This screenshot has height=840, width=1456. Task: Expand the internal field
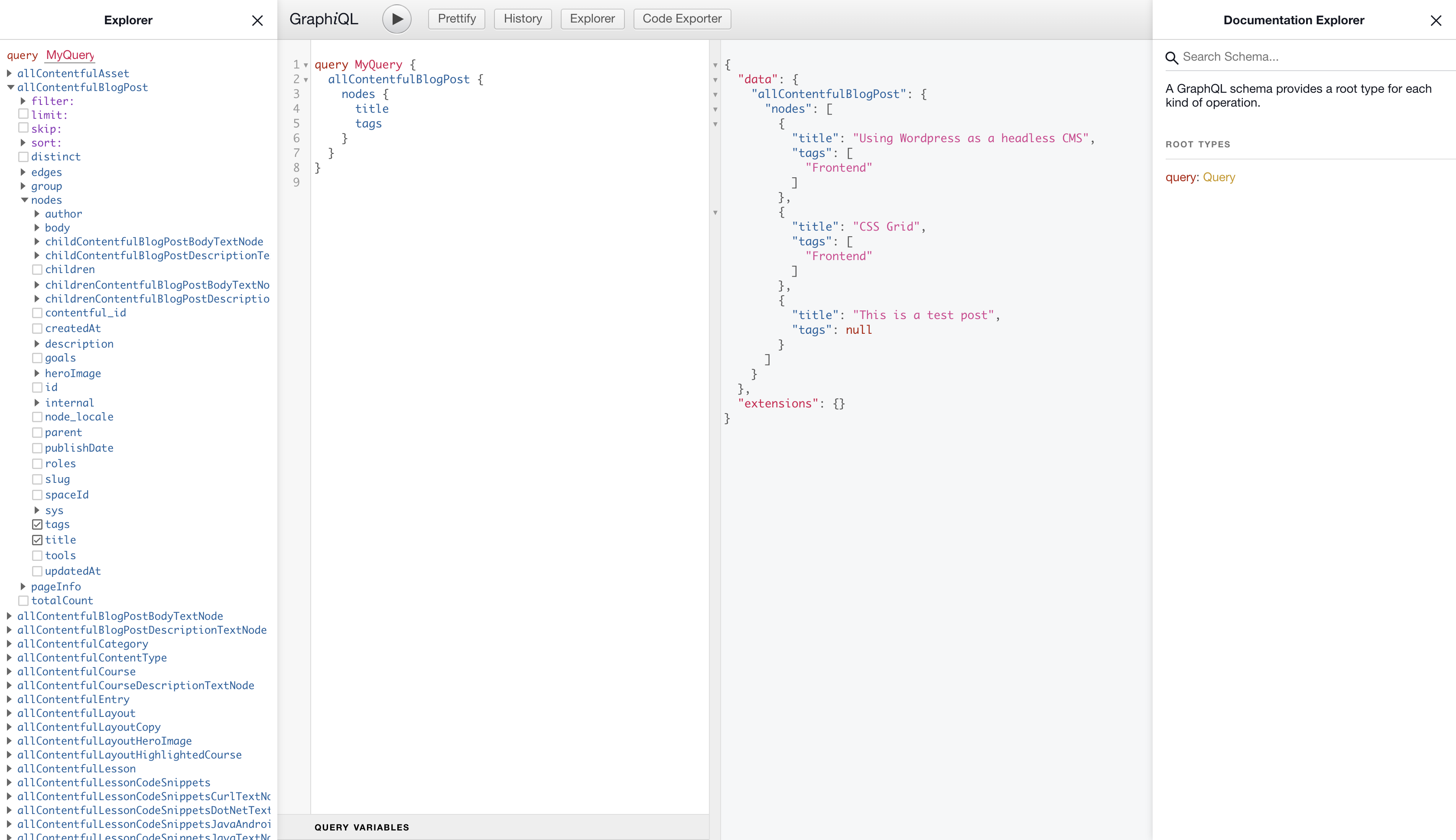click(37, 403)
